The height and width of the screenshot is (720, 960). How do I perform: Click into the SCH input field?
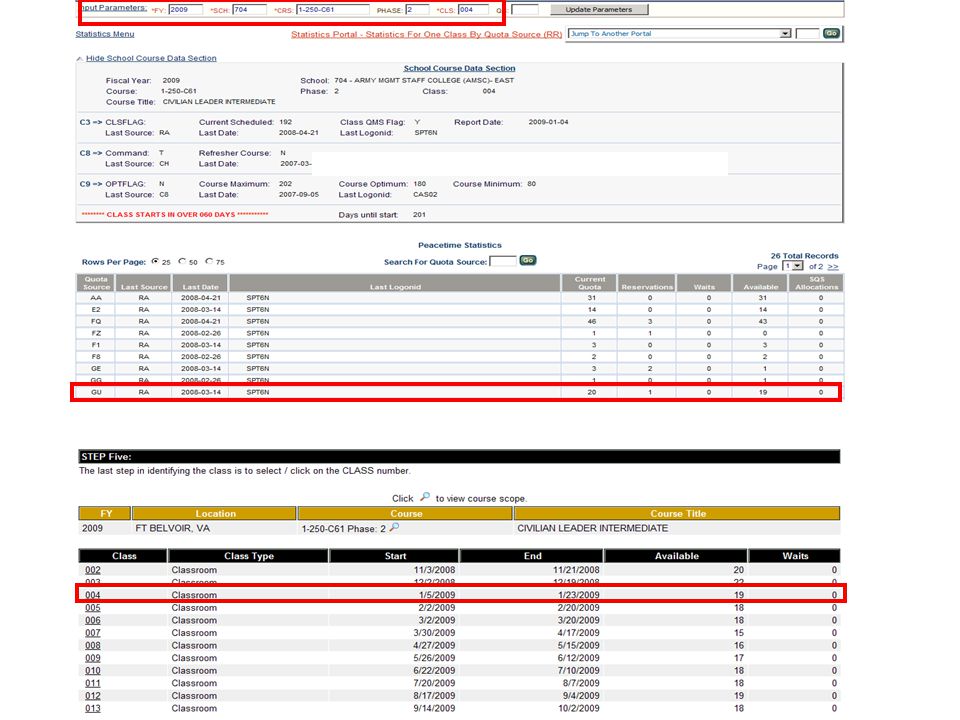coord(249,10)
